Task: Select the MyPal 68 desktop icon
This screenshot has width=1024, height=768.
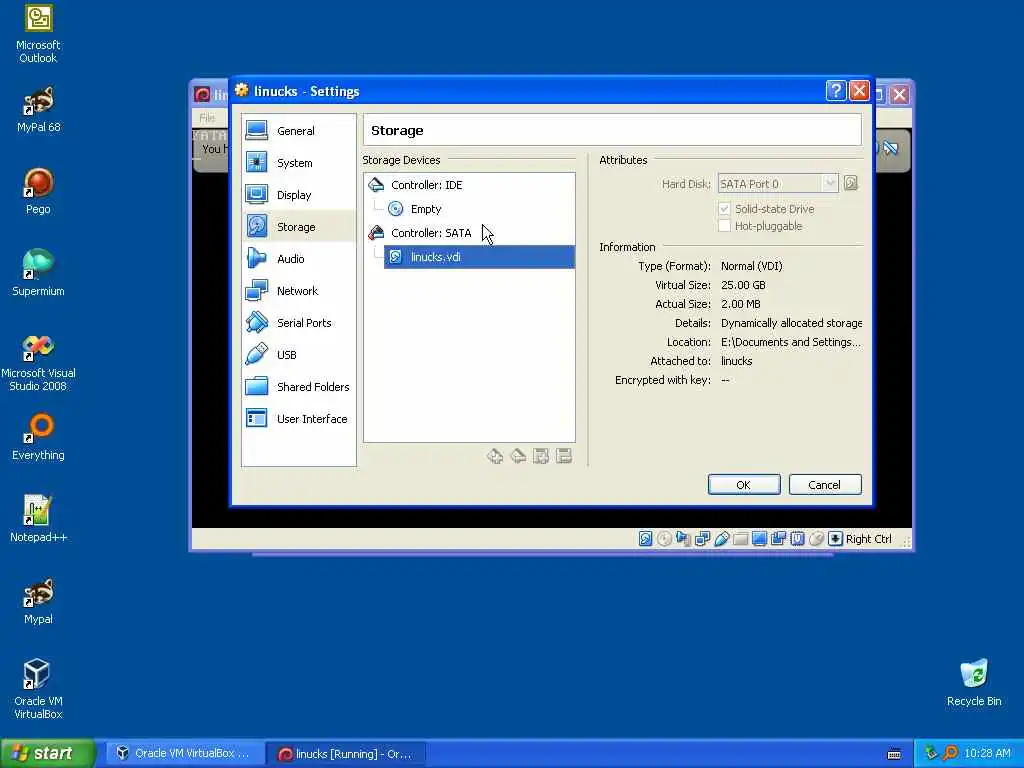Action: 38,109
